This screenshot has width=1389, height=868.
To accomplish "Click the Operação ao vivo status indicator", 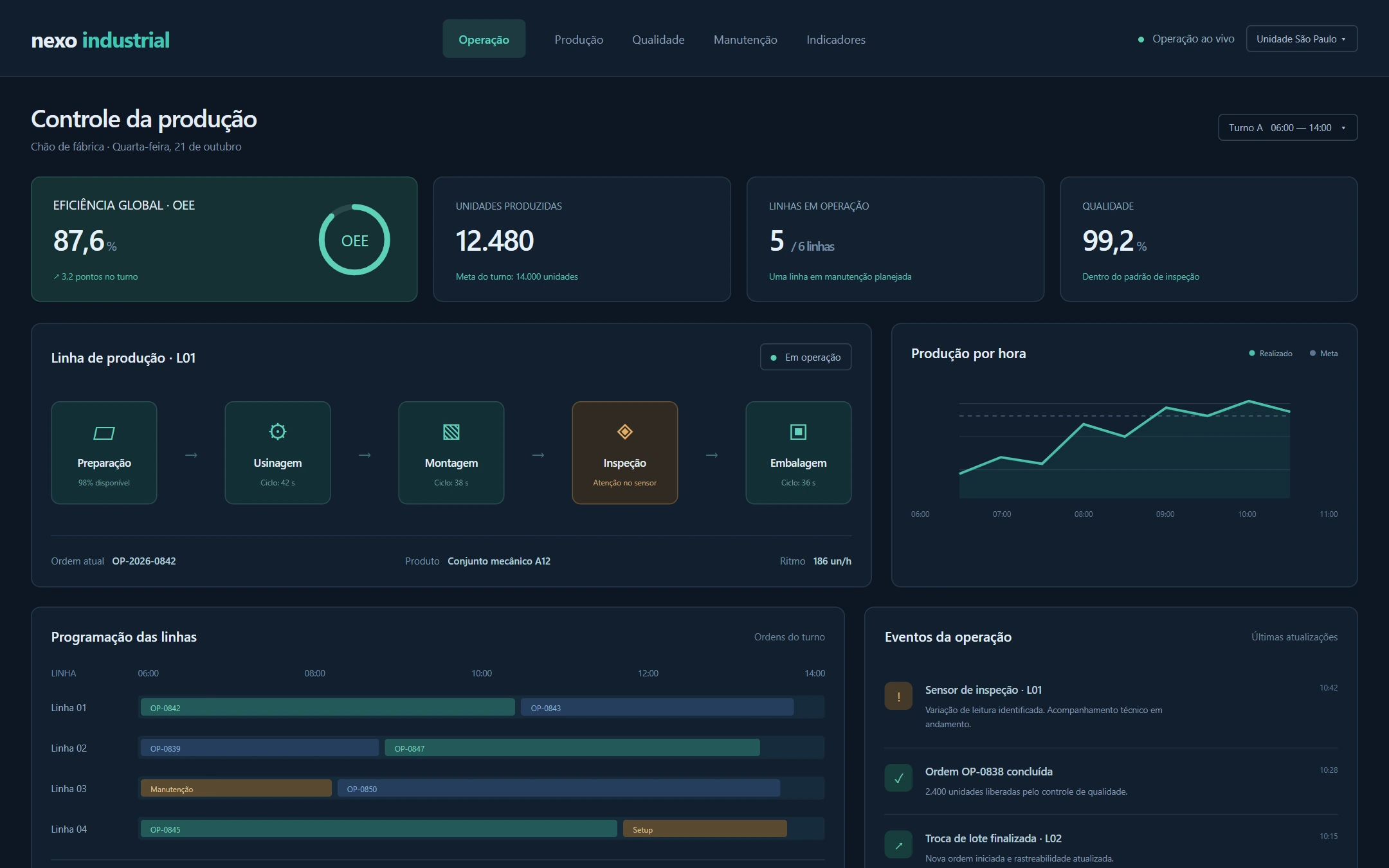I will pyautogui.click(x=1186, y=39).
